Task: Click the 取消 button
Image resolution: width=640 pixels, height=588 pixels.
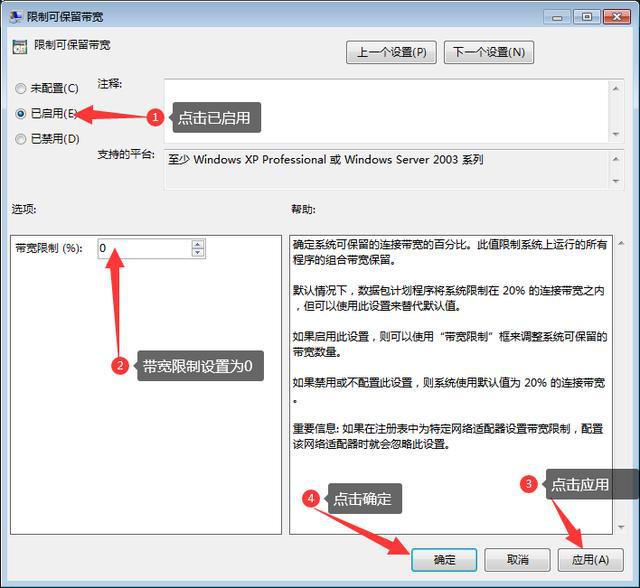Action: (517, 559)
